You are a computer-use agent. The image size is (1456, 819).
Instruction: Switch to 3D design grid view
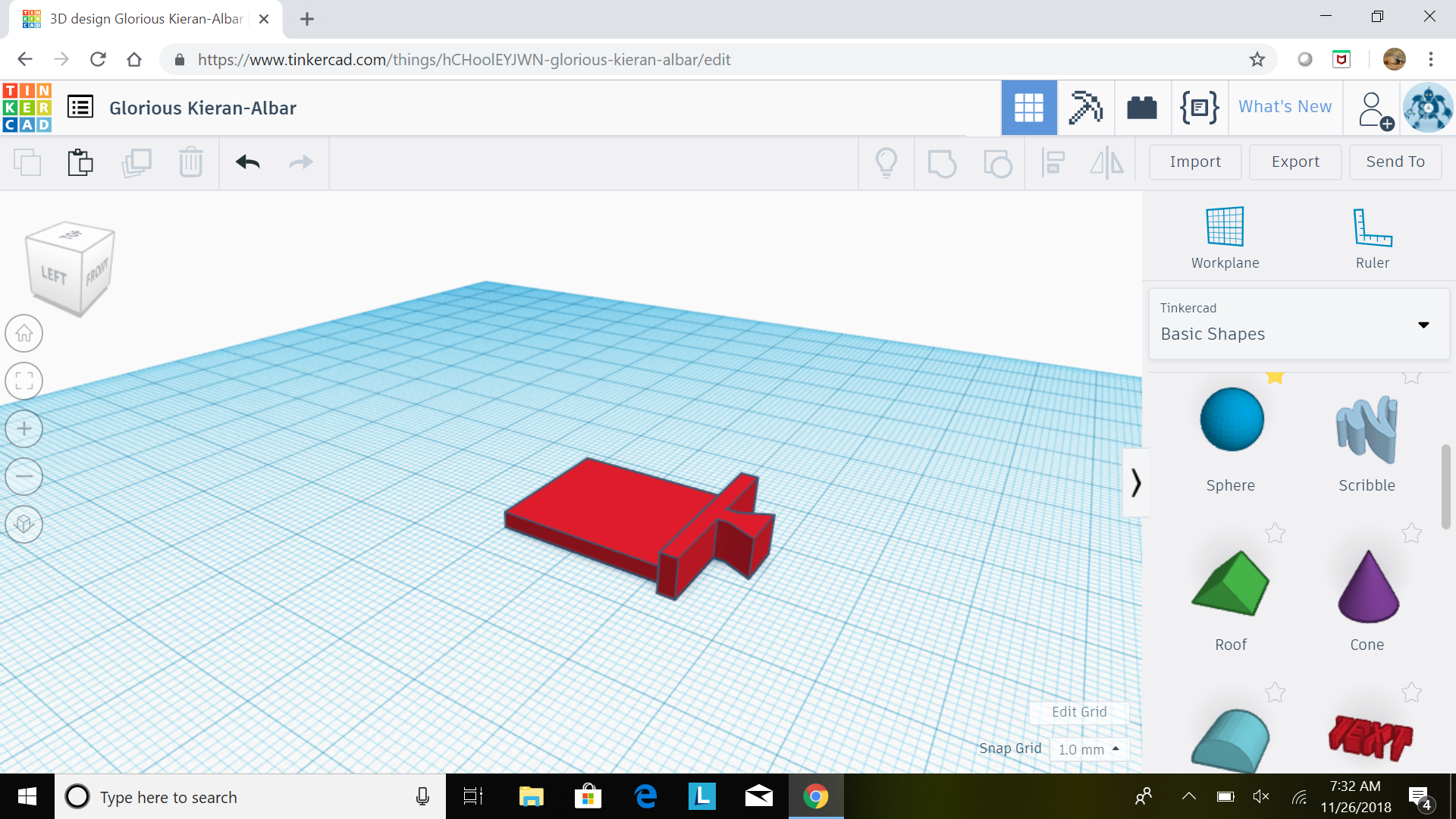click(1029, 108)
